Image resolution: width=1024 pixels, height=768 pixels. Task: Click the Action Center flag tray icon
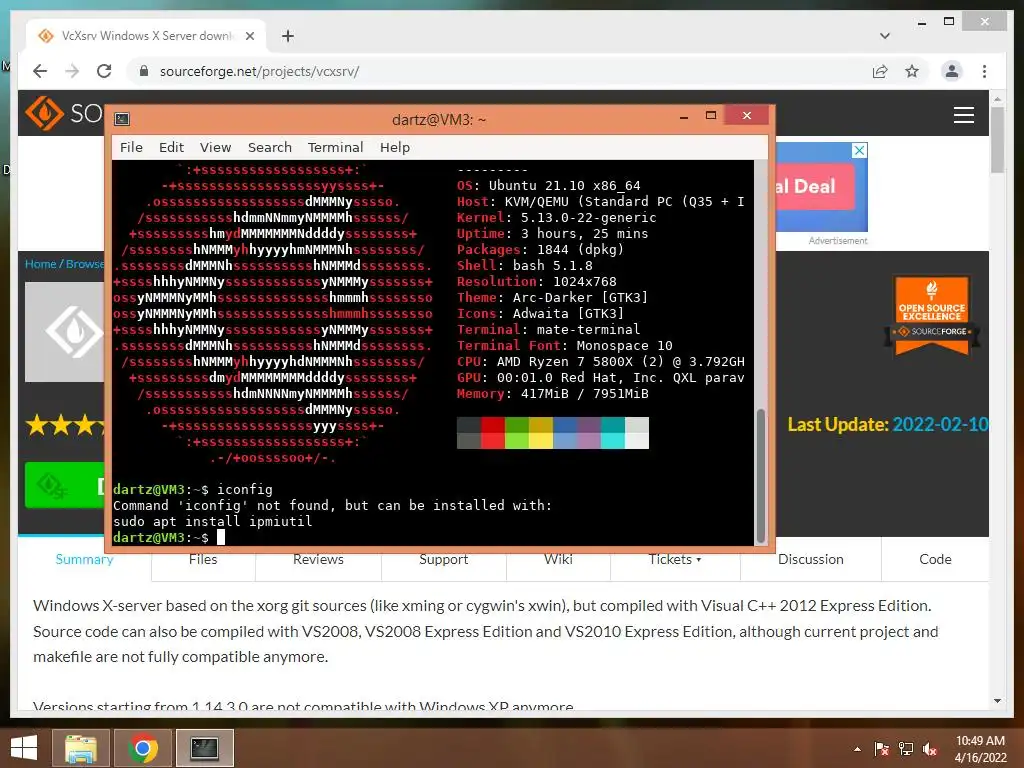(x=881, y=749)
